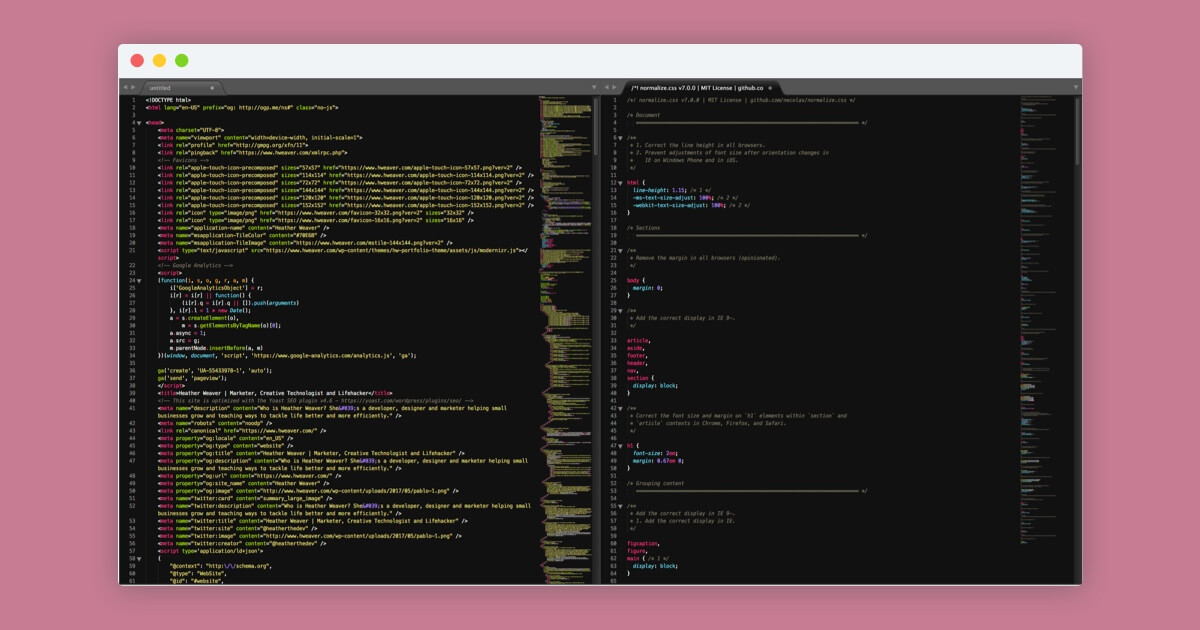Screen dimensions: 1200x630
Task: Click the 'figcaption,' selector
Action: click(642, 543)
